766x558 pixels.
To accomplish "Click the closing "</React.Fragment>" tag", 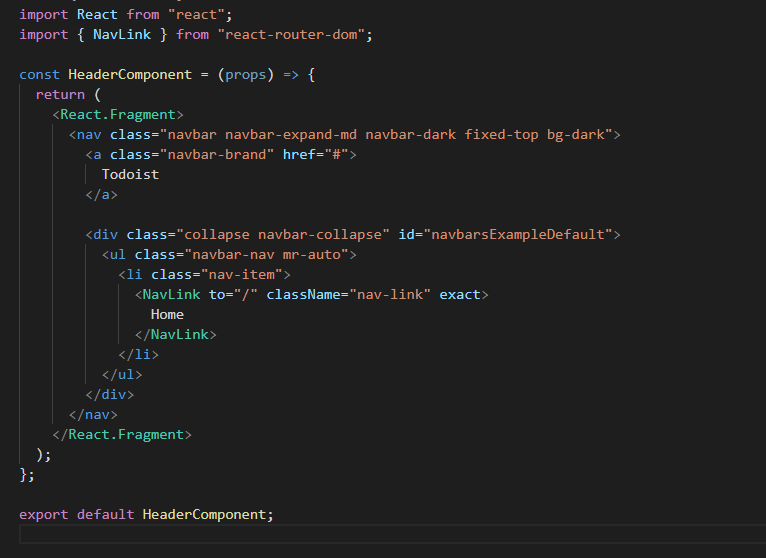I will click(x=122, y=435).
